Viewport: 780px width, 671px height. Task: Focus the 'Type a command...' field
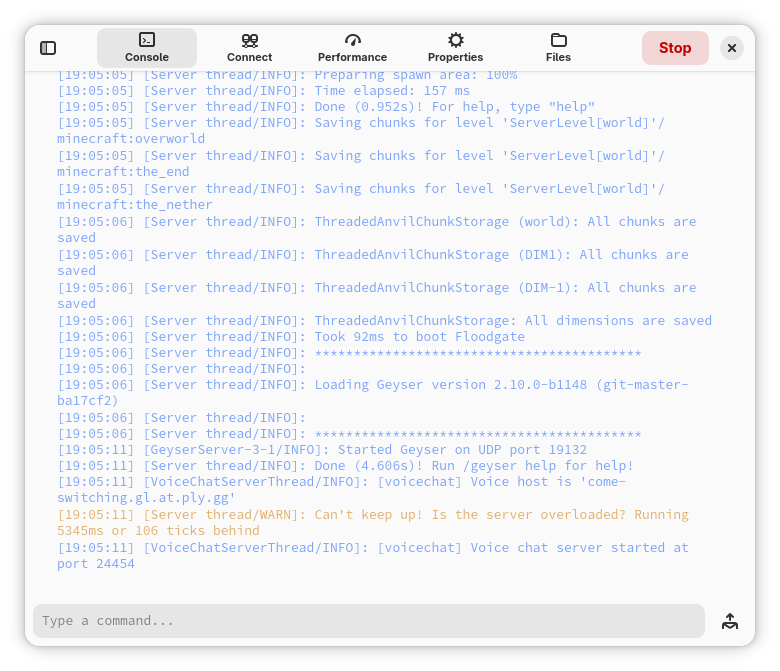point(369,621)
